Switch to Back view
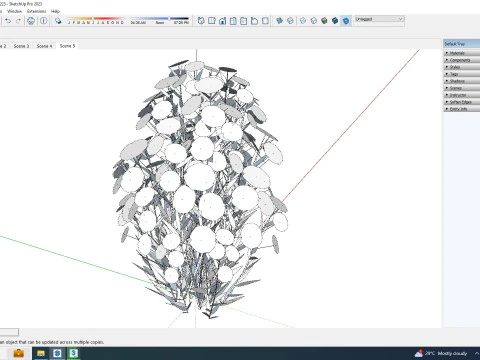480x360 pixels. [244, 21]
